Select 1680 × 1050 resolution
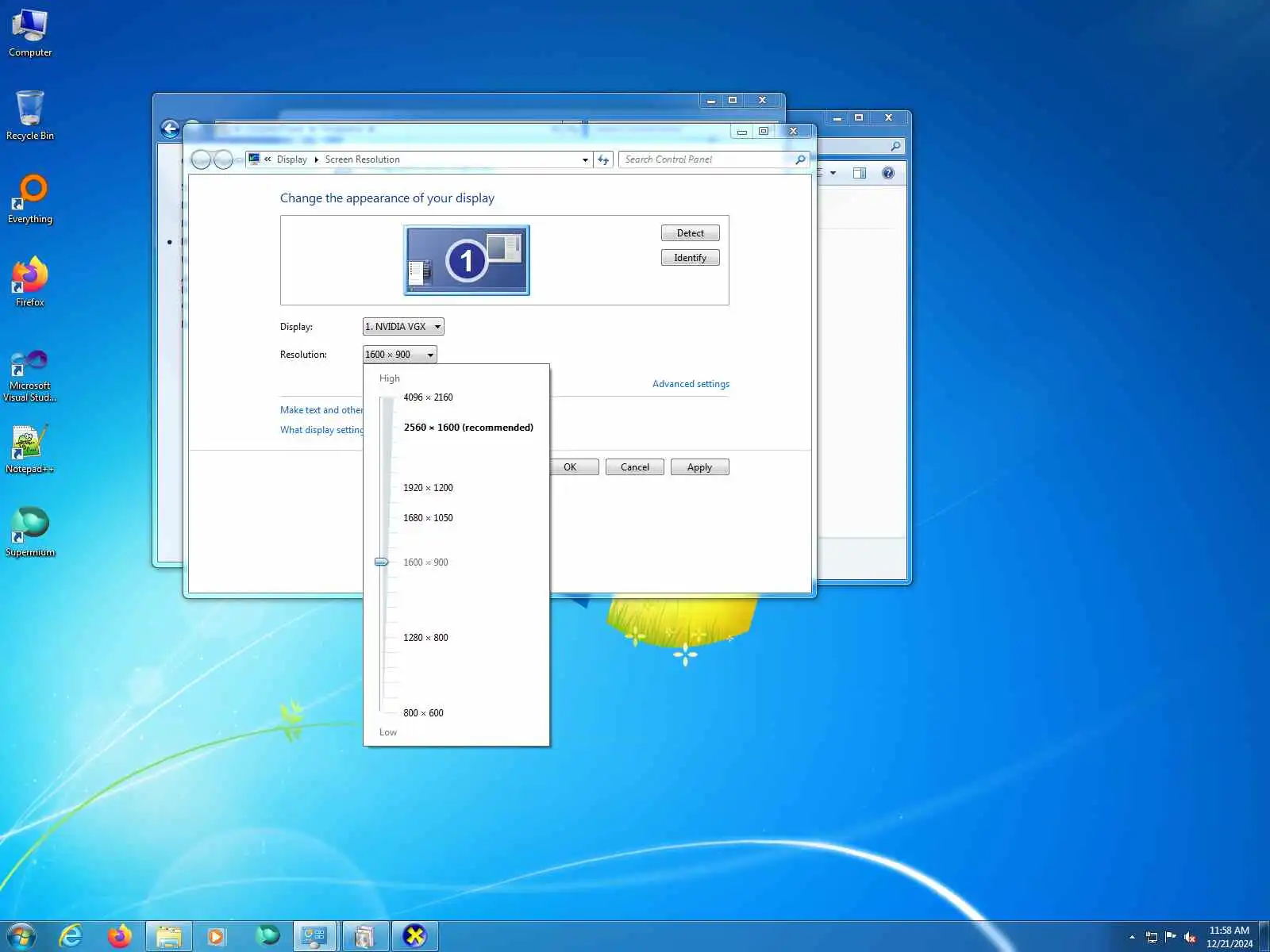 [x=428, y=518]
